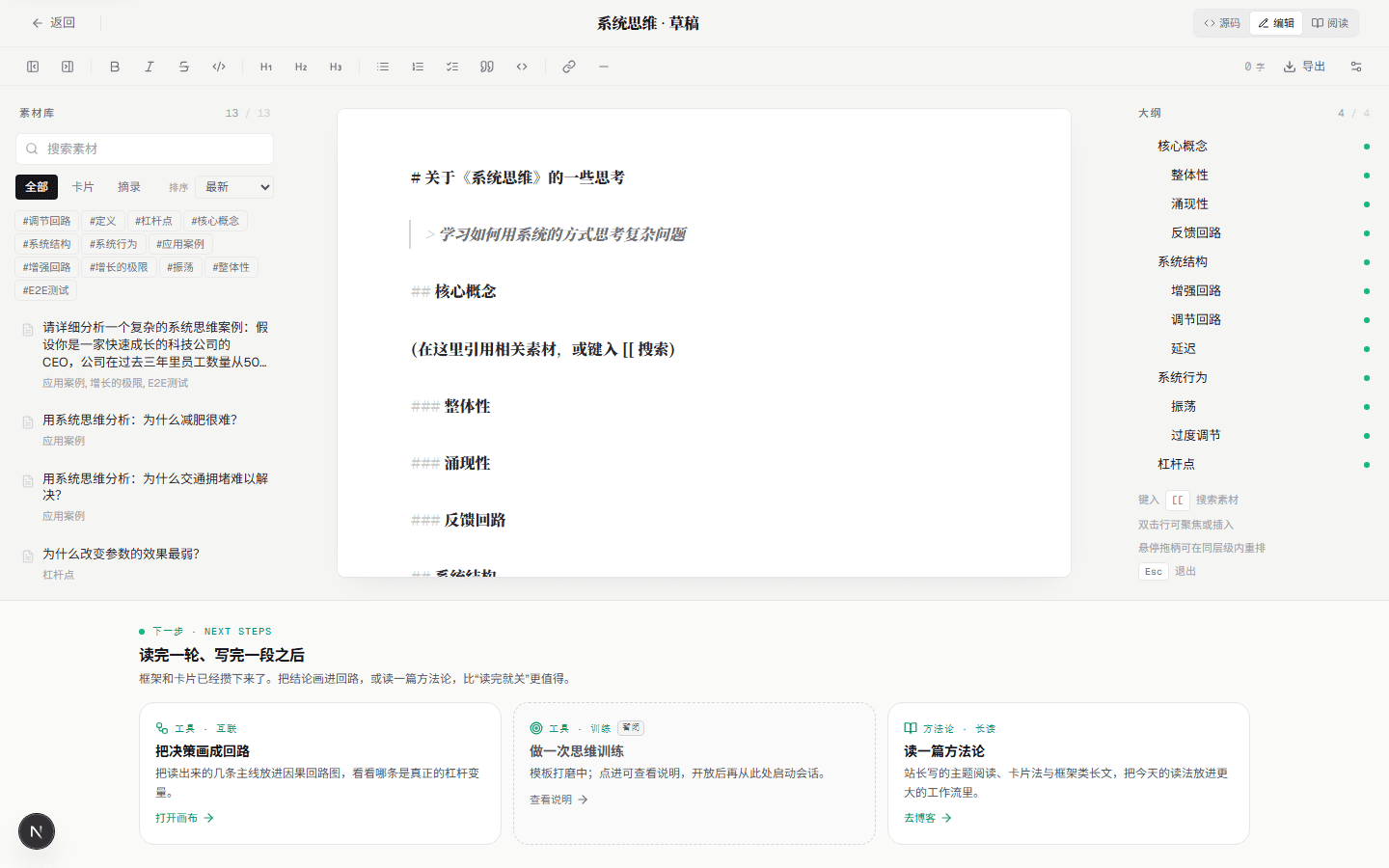
Task: Insert a bulleted list
Action: pos(383,67)
